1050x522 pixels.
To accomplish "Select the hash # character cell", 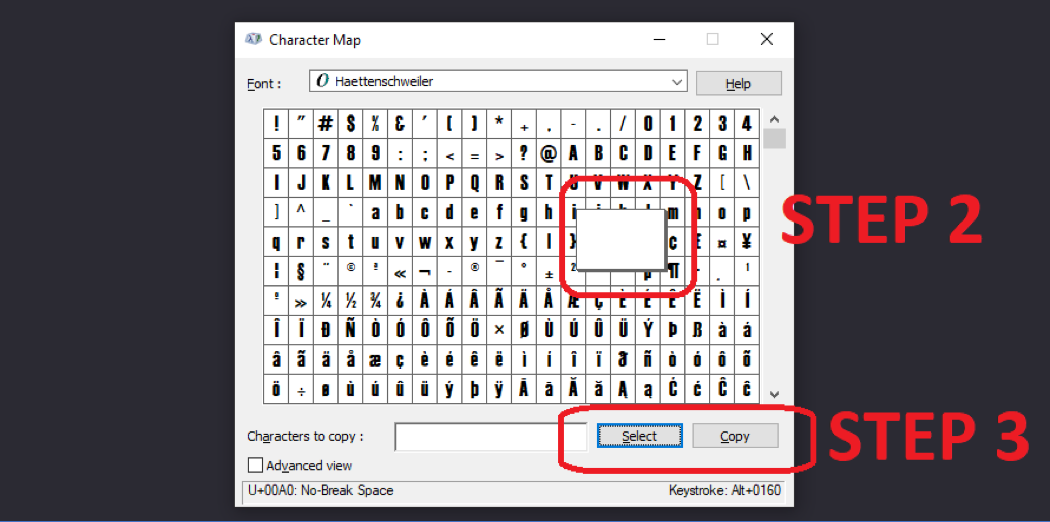I will pos(325,124).
